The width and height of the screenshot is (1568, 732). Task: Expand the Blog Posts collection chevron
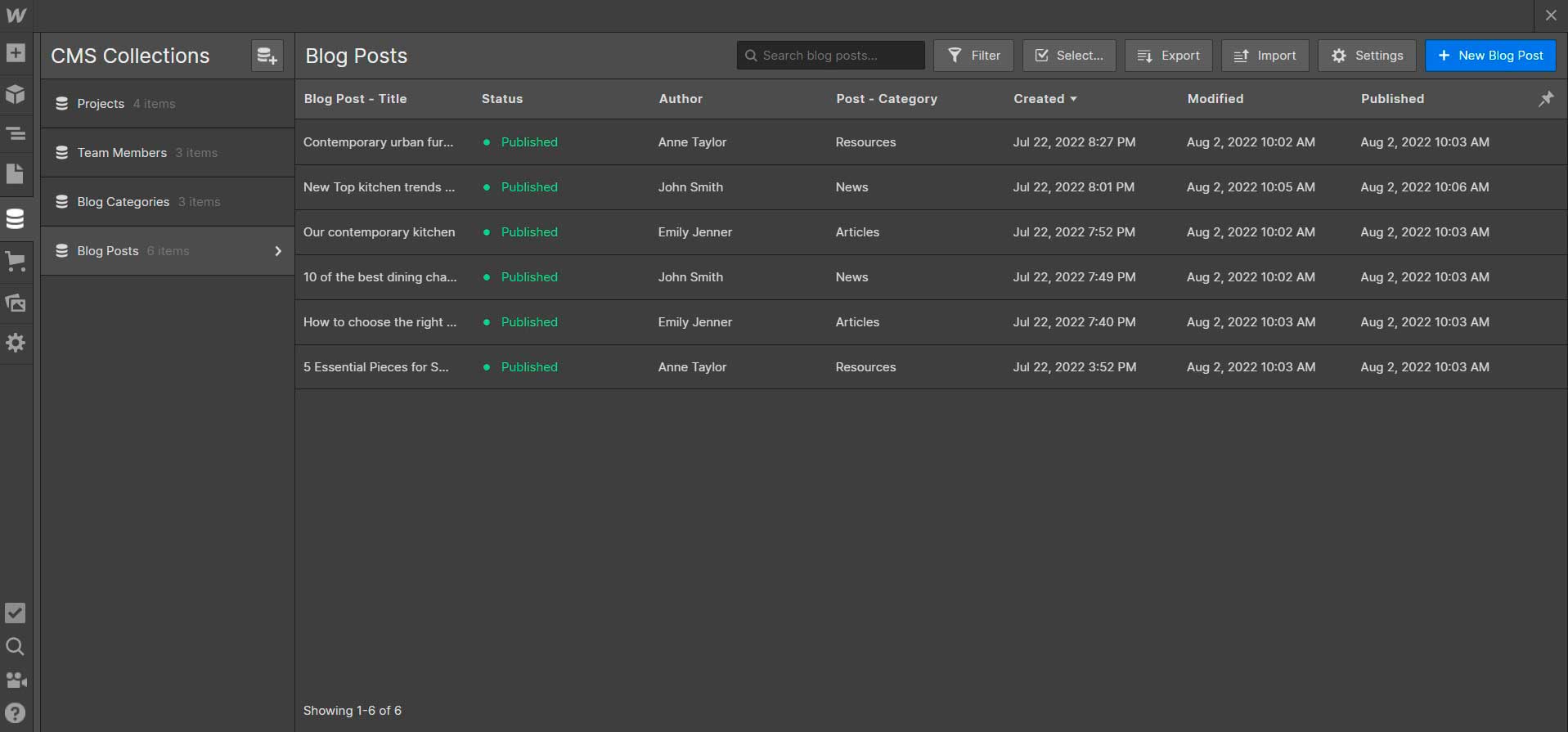click(278, 251)
